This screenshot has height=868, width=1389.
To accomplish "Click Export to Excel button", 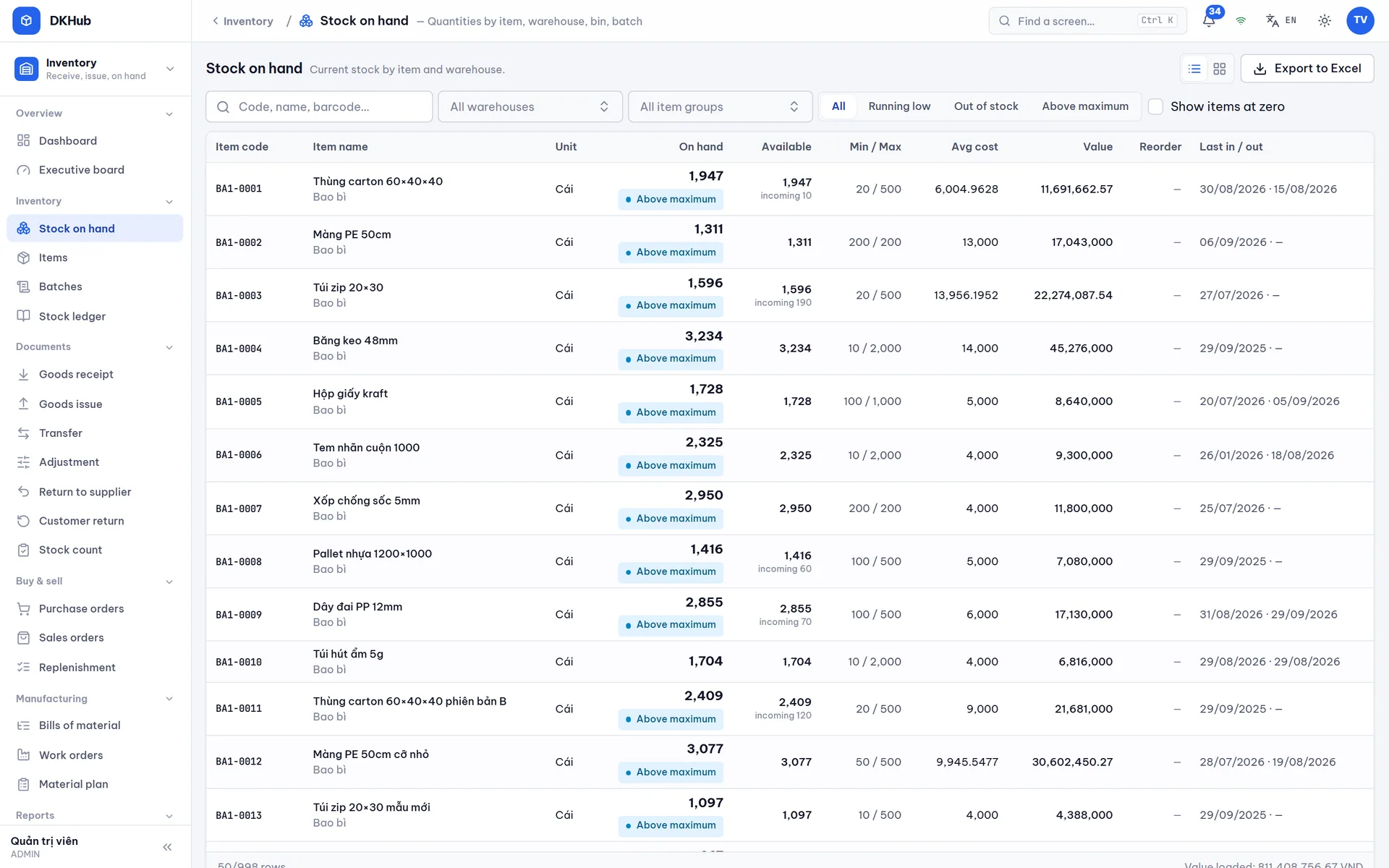I will pos(1307,69).
